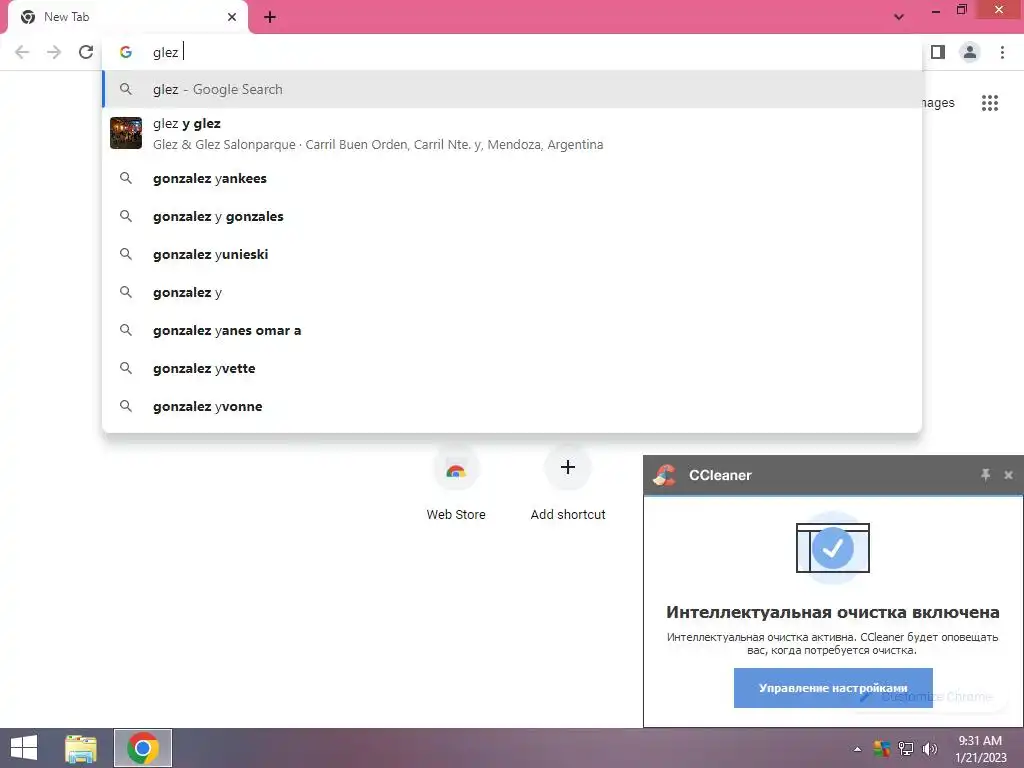Open File Explorer from the taskbar
The width and height of the screenshot is (1024, 768).
point(81,748)
